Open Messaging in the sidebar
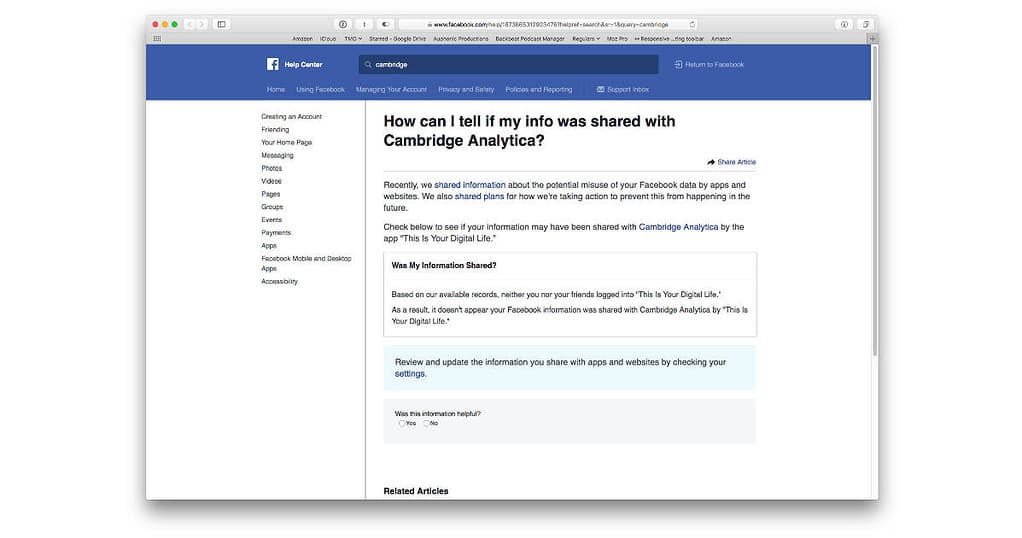 coord(277,155)
